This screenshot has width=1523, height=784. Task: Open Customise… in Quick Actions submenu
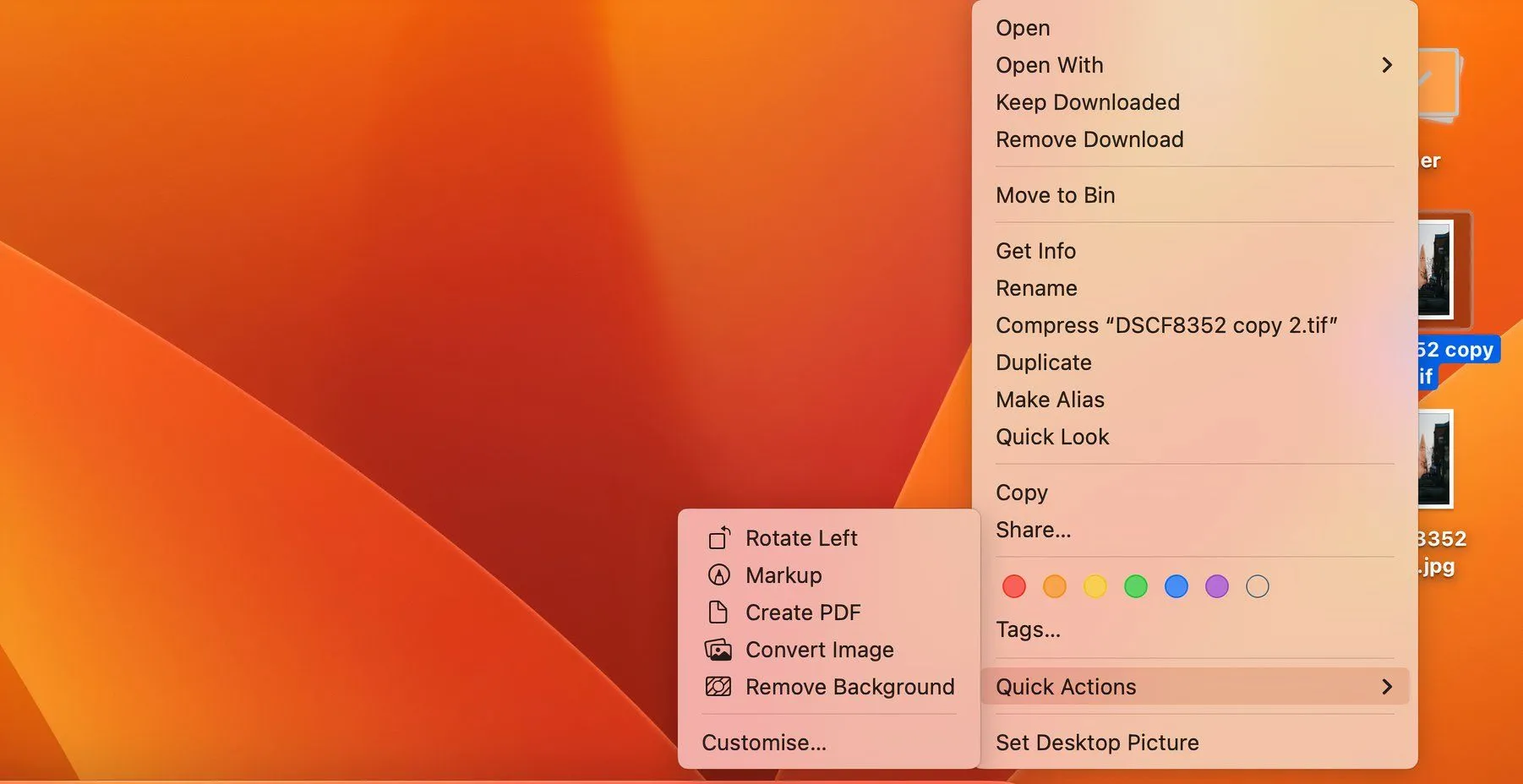tap(764, 743)
